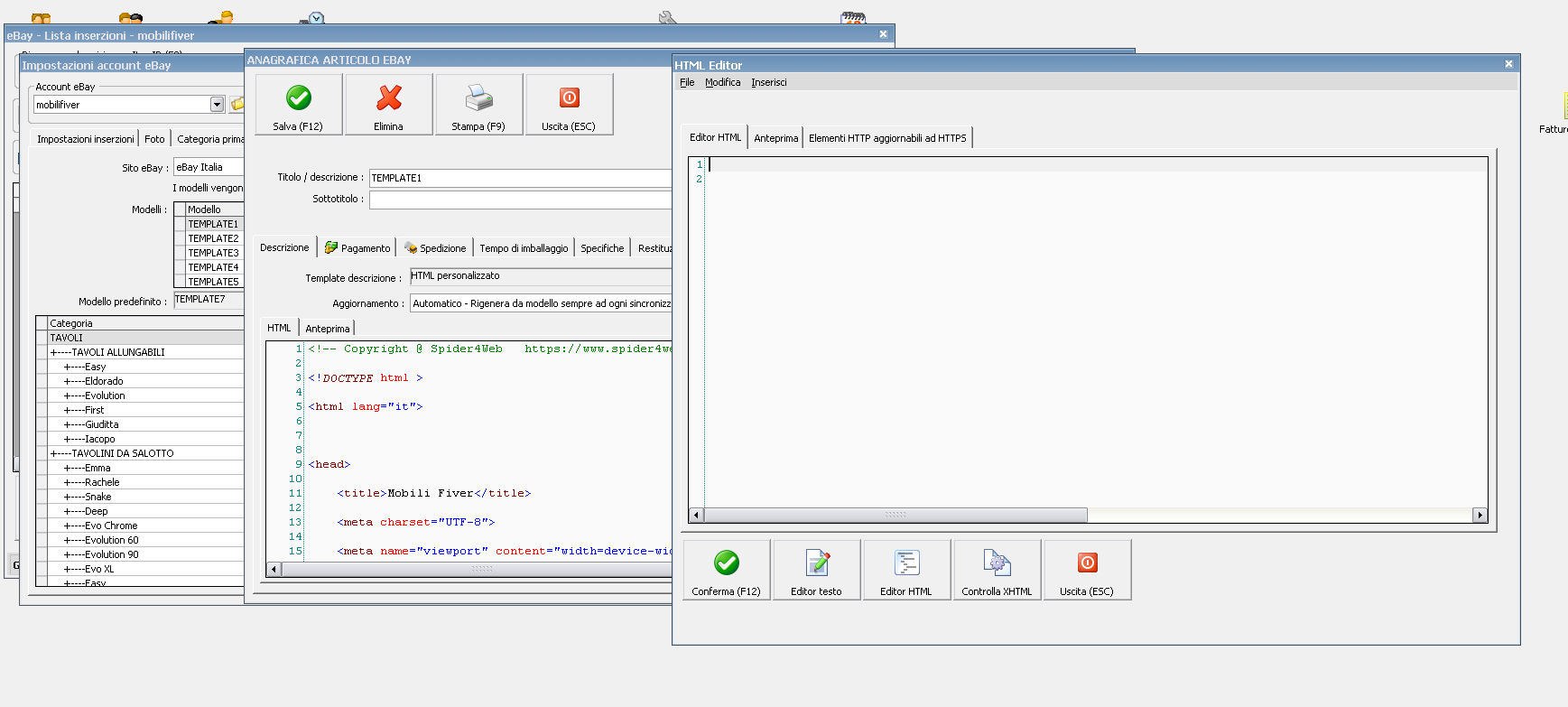Select the HTML sub-tab in the article window
Viewport: 1568px width, 707px height.
pos(279,328)
